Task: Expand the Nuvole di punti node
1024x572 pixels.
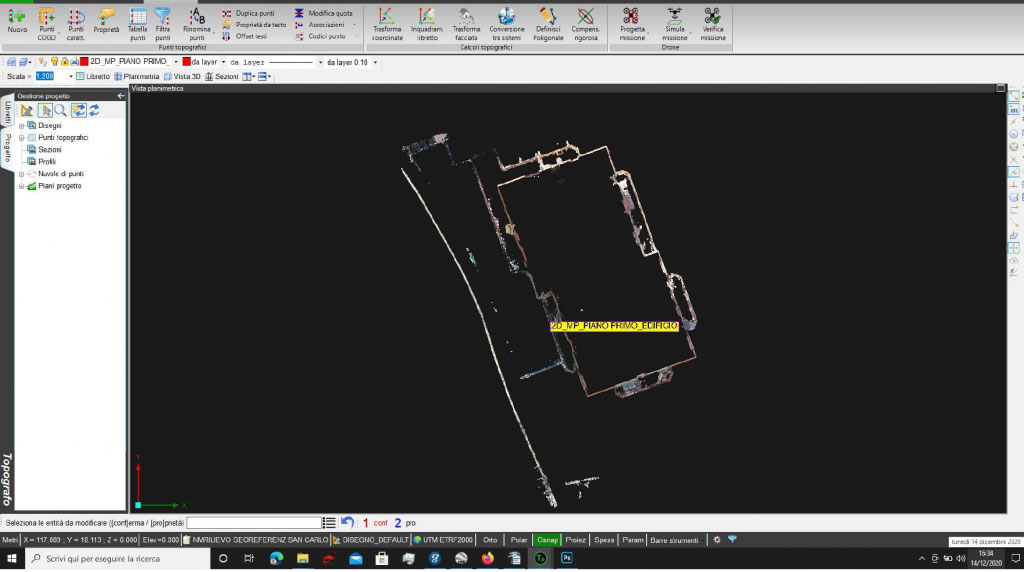Action: tap(21, 174)
